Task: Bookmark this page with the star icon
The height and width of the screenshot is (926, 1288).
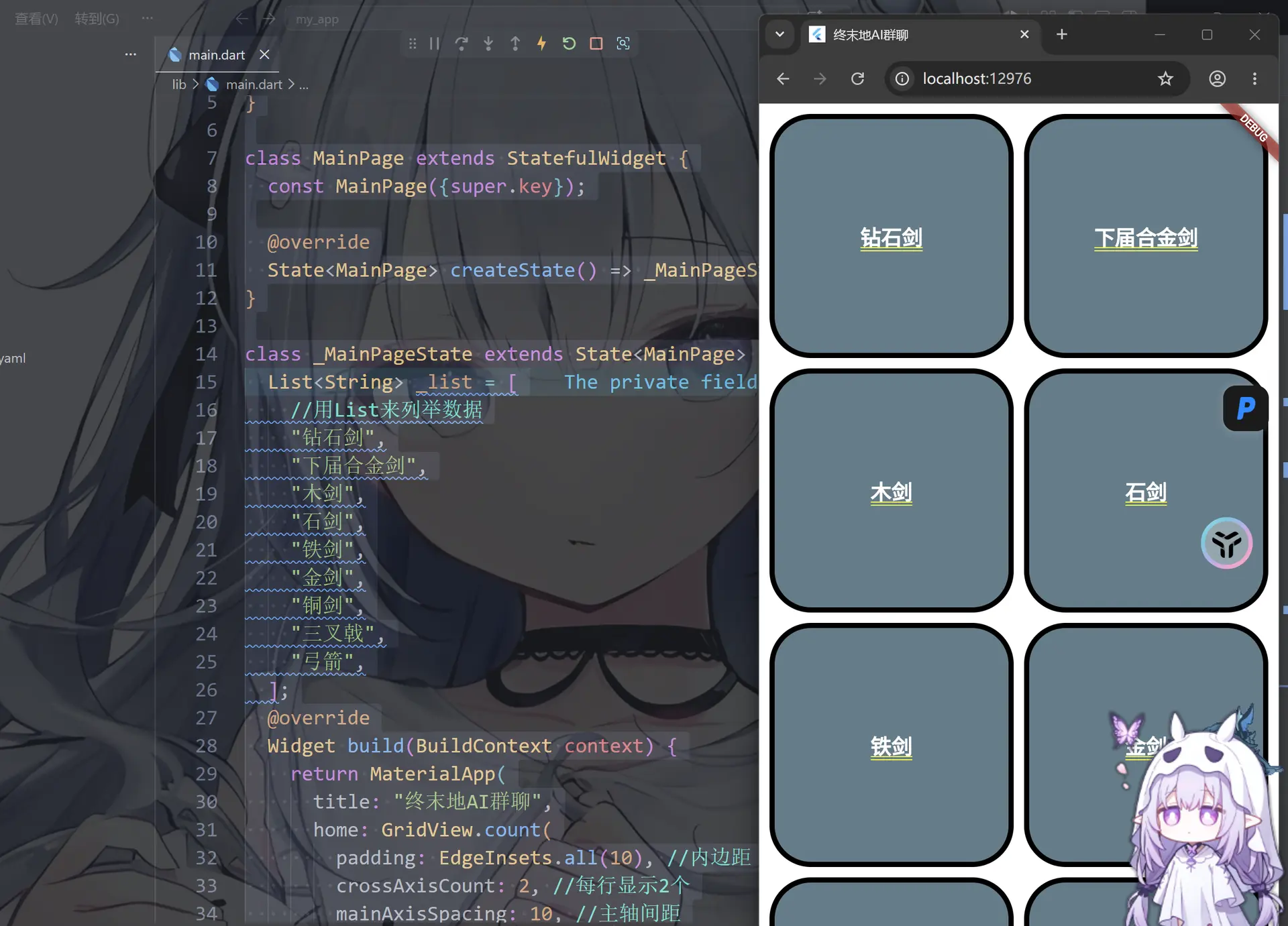Action: [x=1166, y=78]
